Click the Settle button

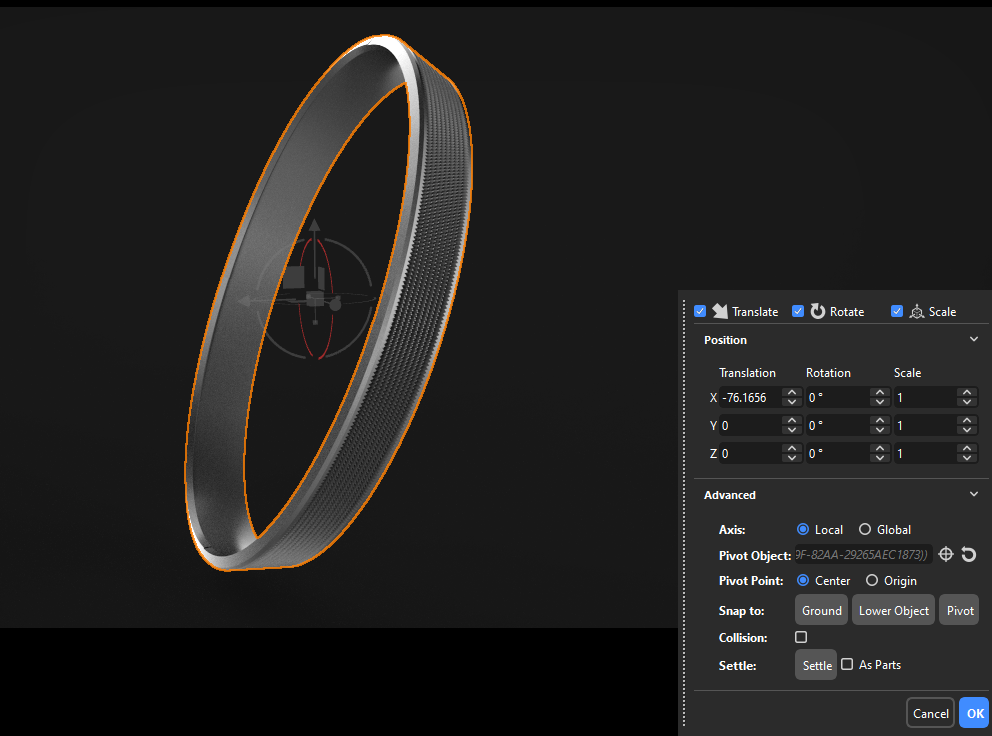pos(816,665)
